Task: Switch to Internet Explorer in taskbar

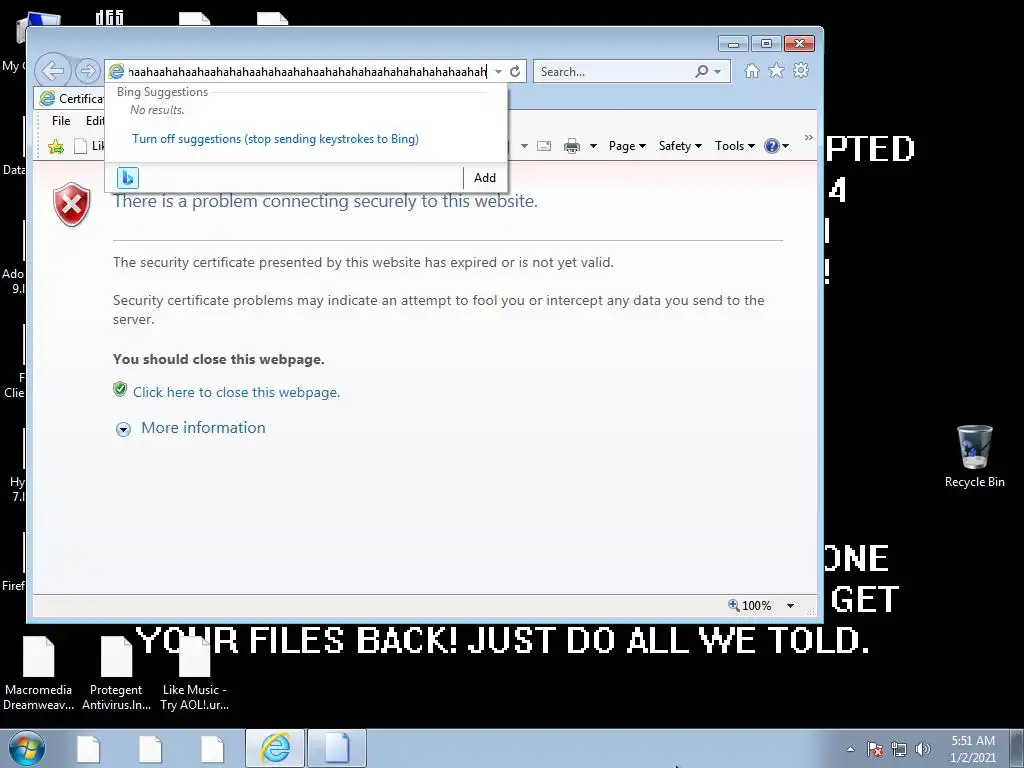Action: pos(275,748)
